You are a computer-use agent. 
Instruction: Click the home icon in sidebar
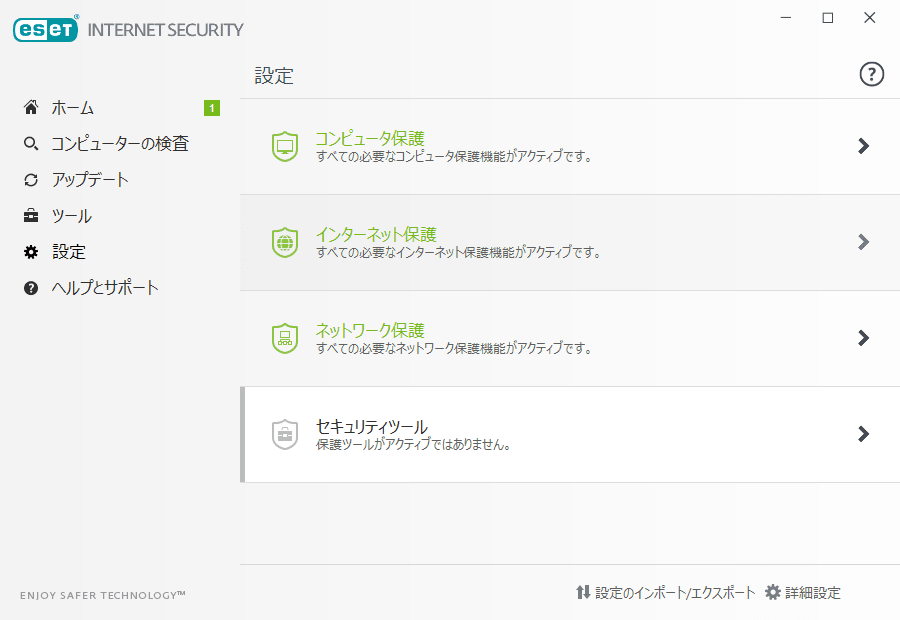coord(31,107)
